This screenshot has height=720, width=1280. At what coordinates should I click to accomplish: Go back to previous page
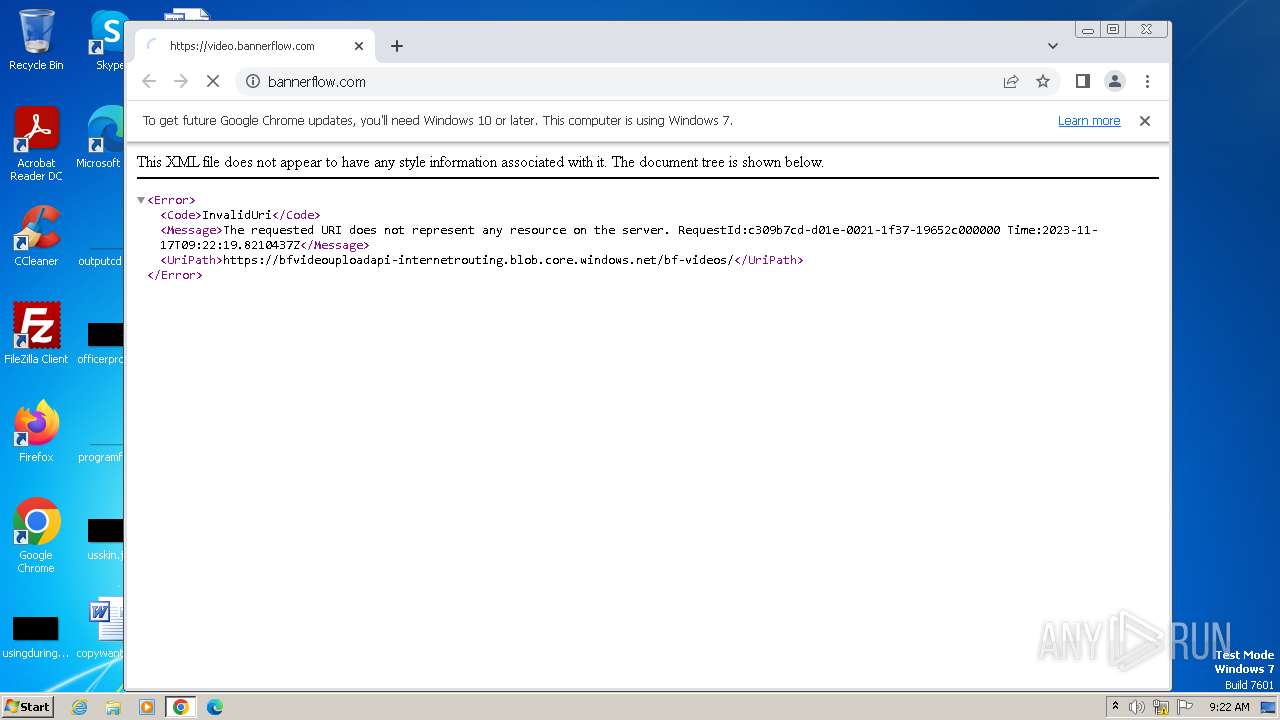click(x=149, y=82)
